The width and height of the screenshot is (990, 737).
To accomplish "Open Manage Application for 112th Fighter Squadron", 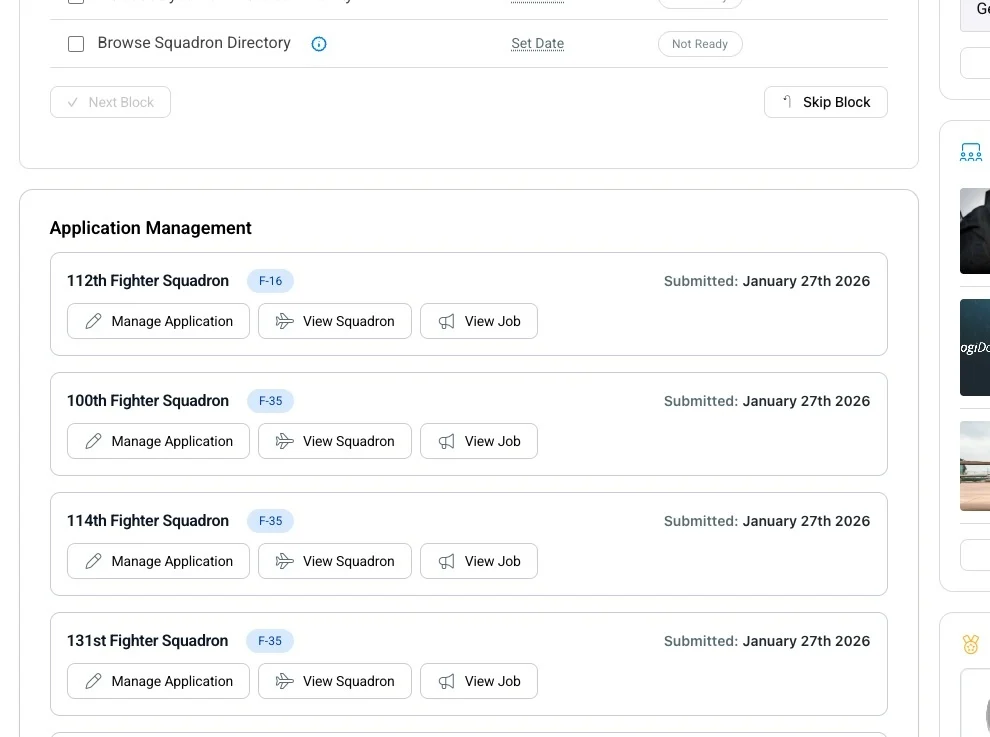I will pyautogui.click(x=158, y=321).
